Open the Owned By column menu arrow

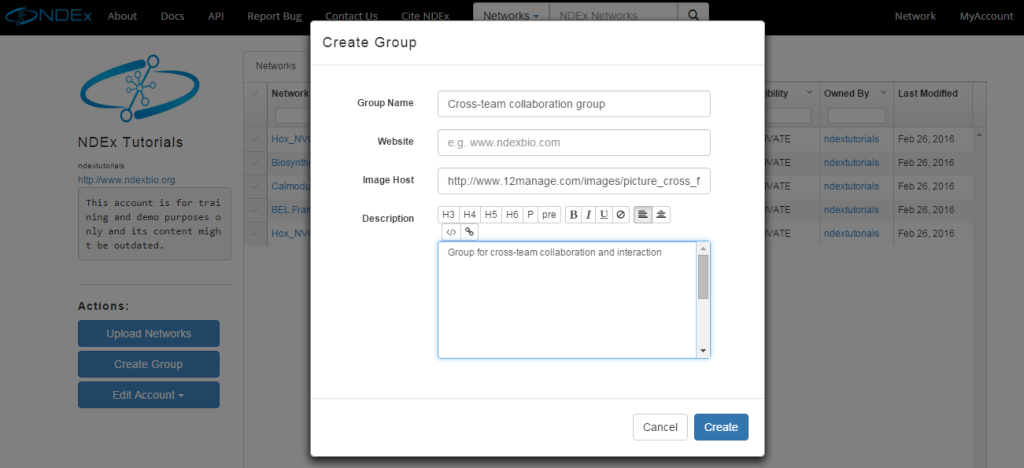point(884,93)
